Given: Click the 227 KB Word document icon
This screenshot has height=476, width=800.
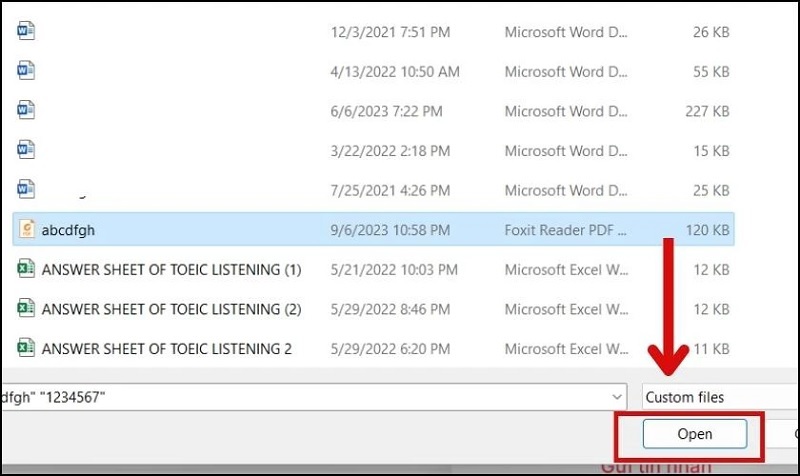Looking at the screenshot, I should (x=27, y=110).
